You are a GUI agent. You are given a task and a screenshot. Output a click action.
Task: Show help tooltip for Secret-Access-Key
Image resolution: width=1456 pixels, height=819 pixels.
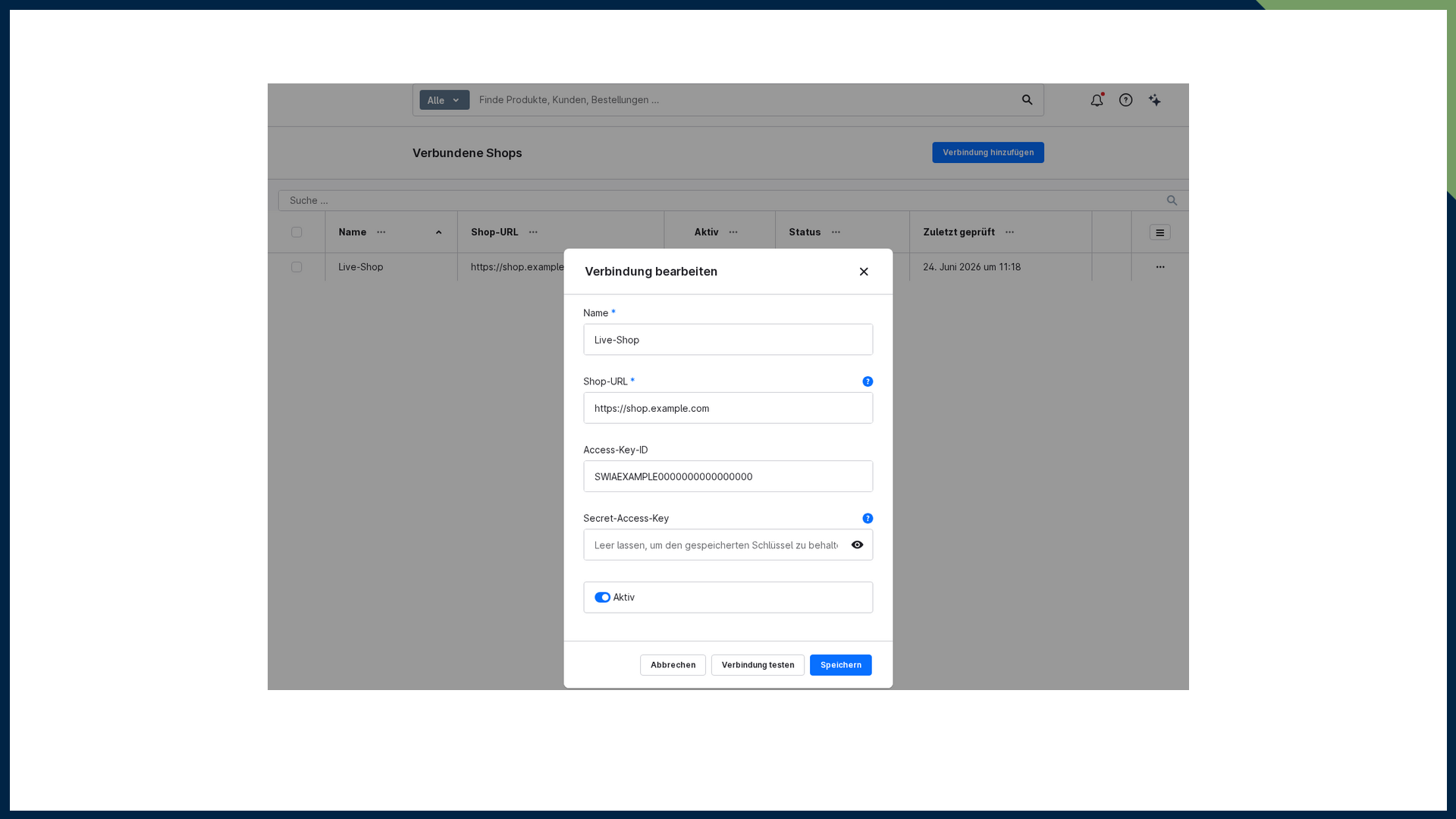click(868, 519)
